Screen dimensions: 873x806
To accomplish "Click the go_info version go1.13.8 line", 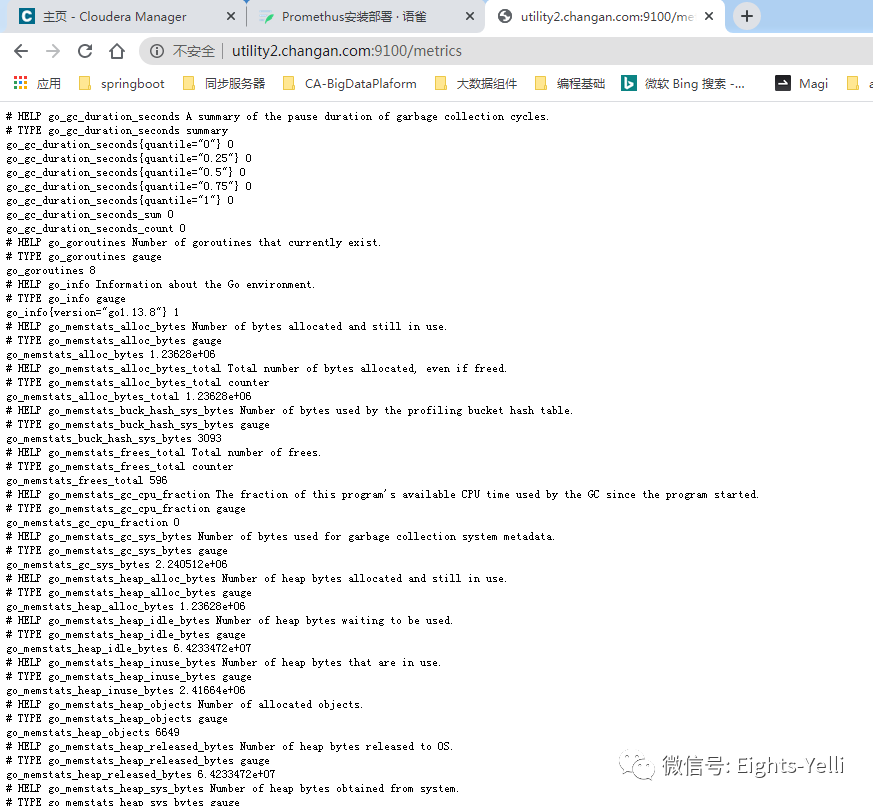I will click(x=92, y=312).
